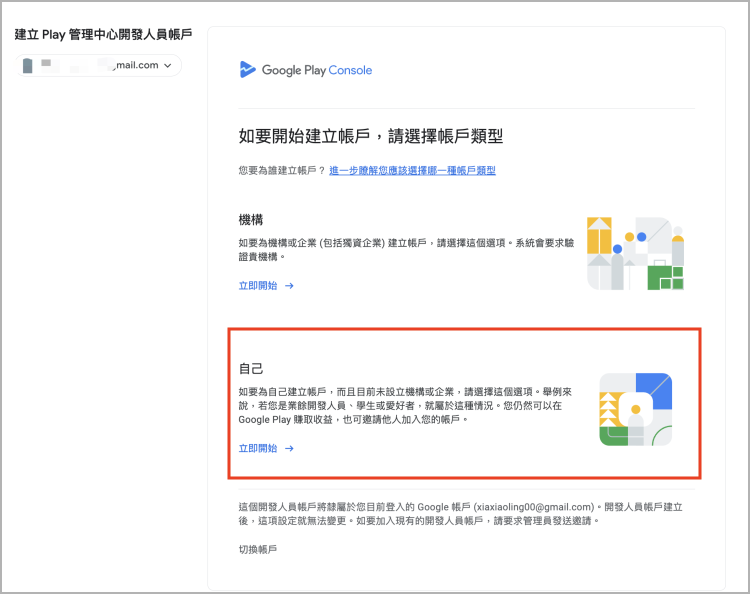The width and height of the screenshot is (750, 594).
Task: Click the heading 如要開始建立帳戶，請選擇帳戶類型
Action: [371, 136]
